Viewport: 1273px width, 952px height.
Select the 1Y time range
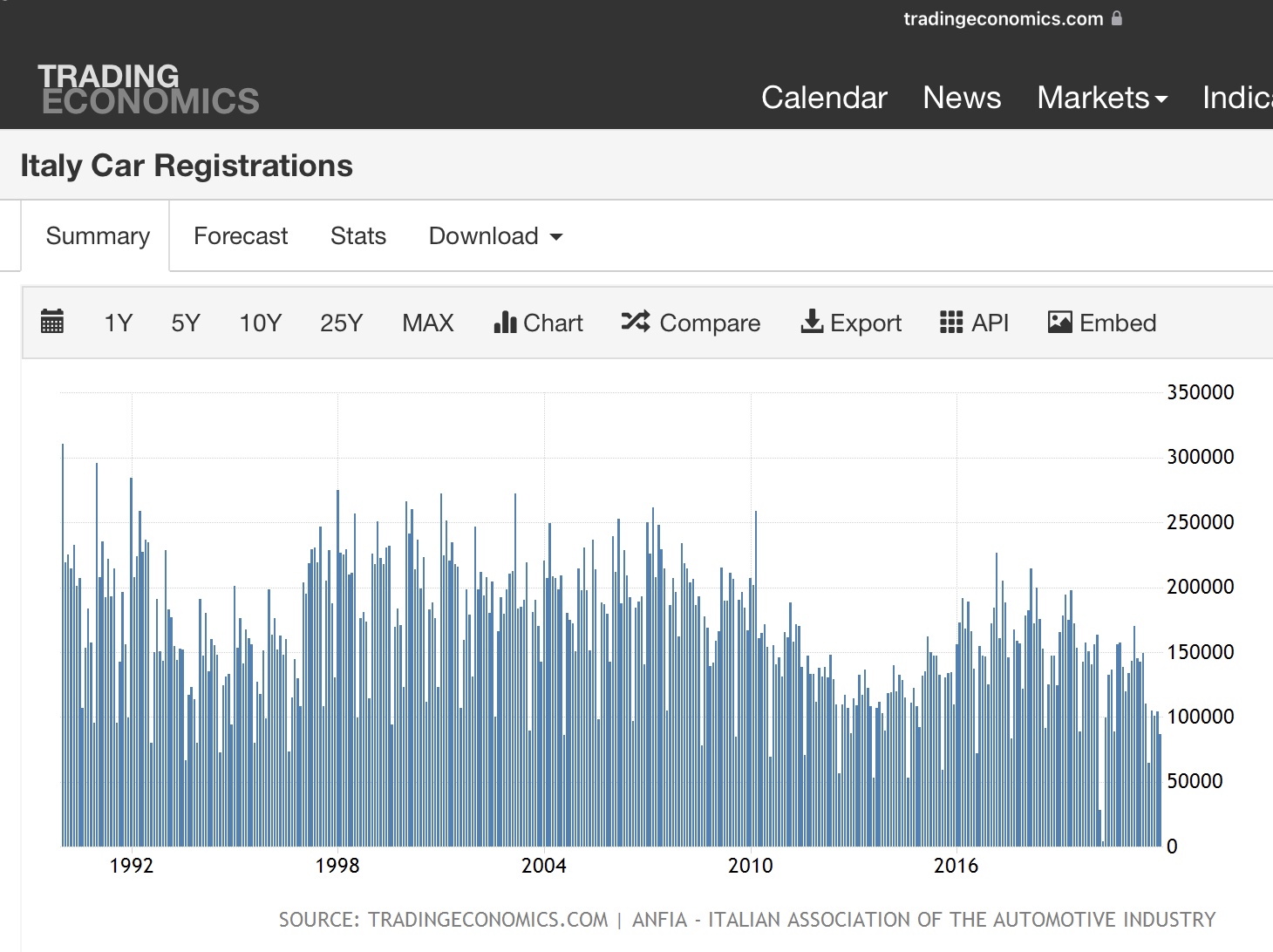pos(118,323)
